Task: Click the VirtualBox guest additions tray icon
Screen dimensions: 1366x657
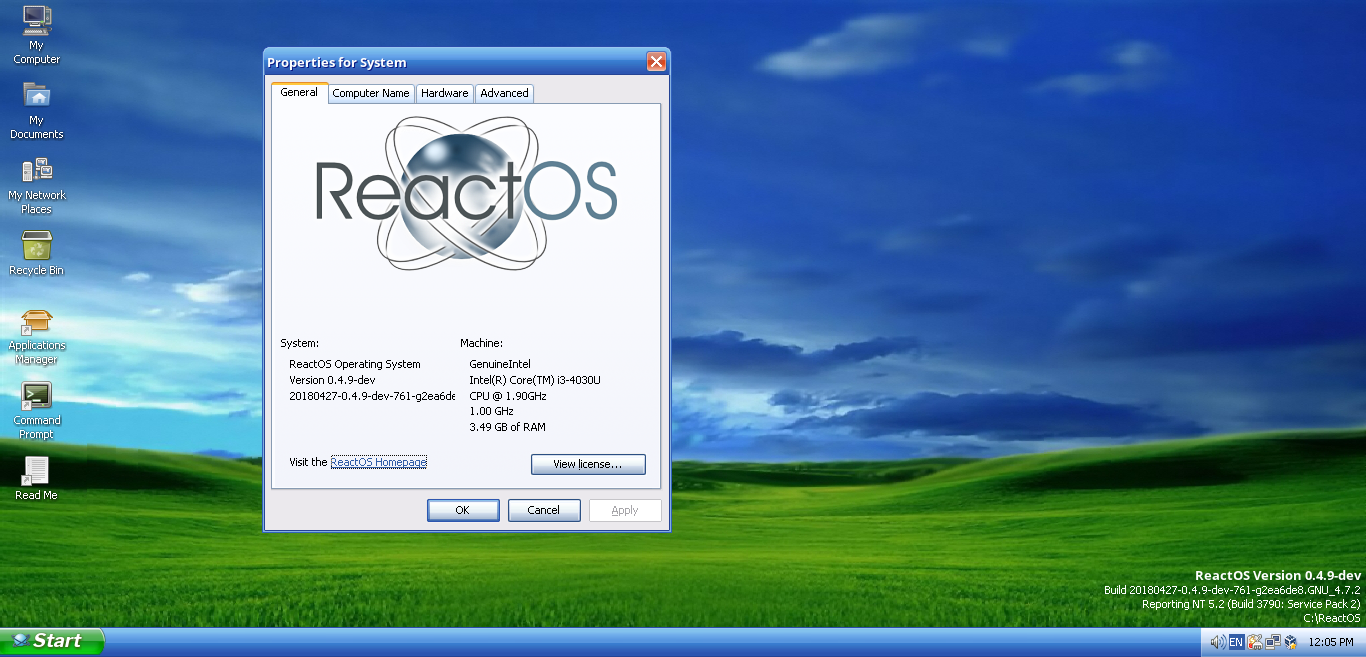Action: click(1291, 642)
